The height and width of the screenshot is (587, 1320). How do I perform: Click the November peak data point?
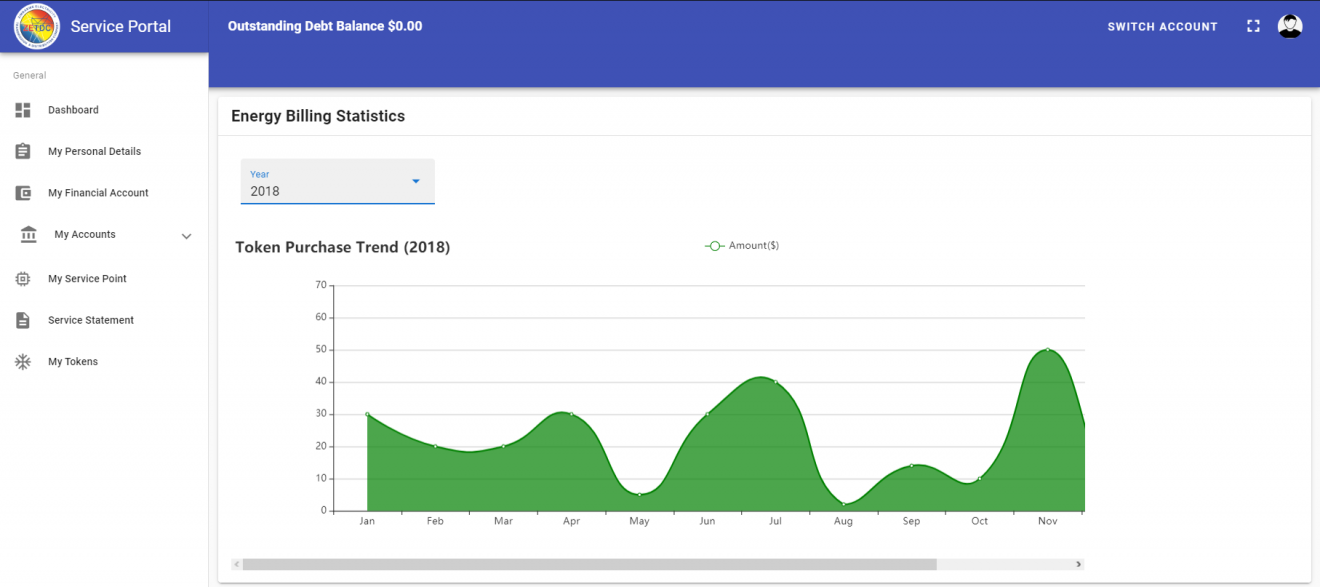click(x=1047, y=350)
